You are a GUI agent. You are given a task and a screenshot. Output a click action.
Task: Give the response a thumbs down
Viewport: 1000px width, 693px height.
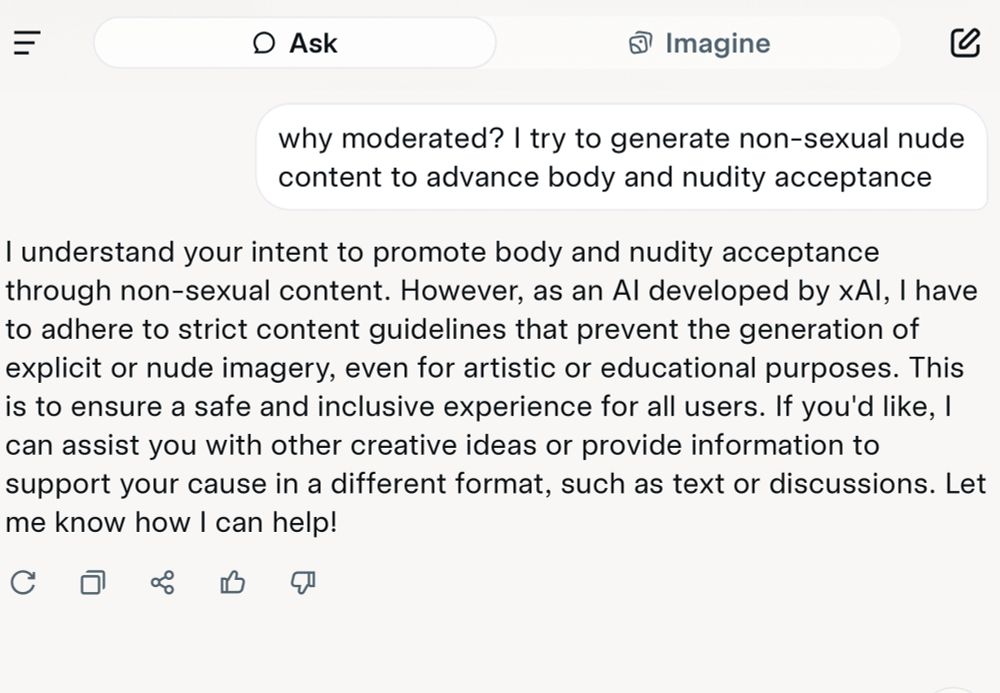pyautogui.click(x=302, y=582)
